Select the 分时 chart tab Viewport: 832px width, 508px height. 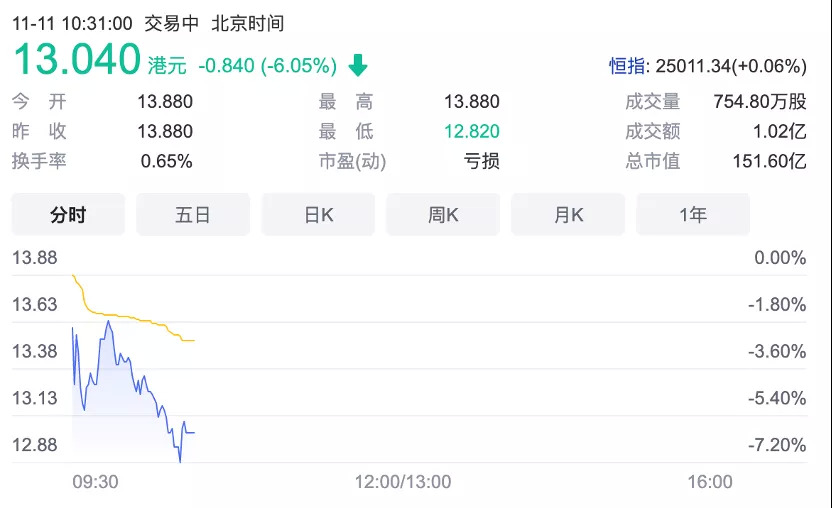pyautogui.click(x=68, y=214)
